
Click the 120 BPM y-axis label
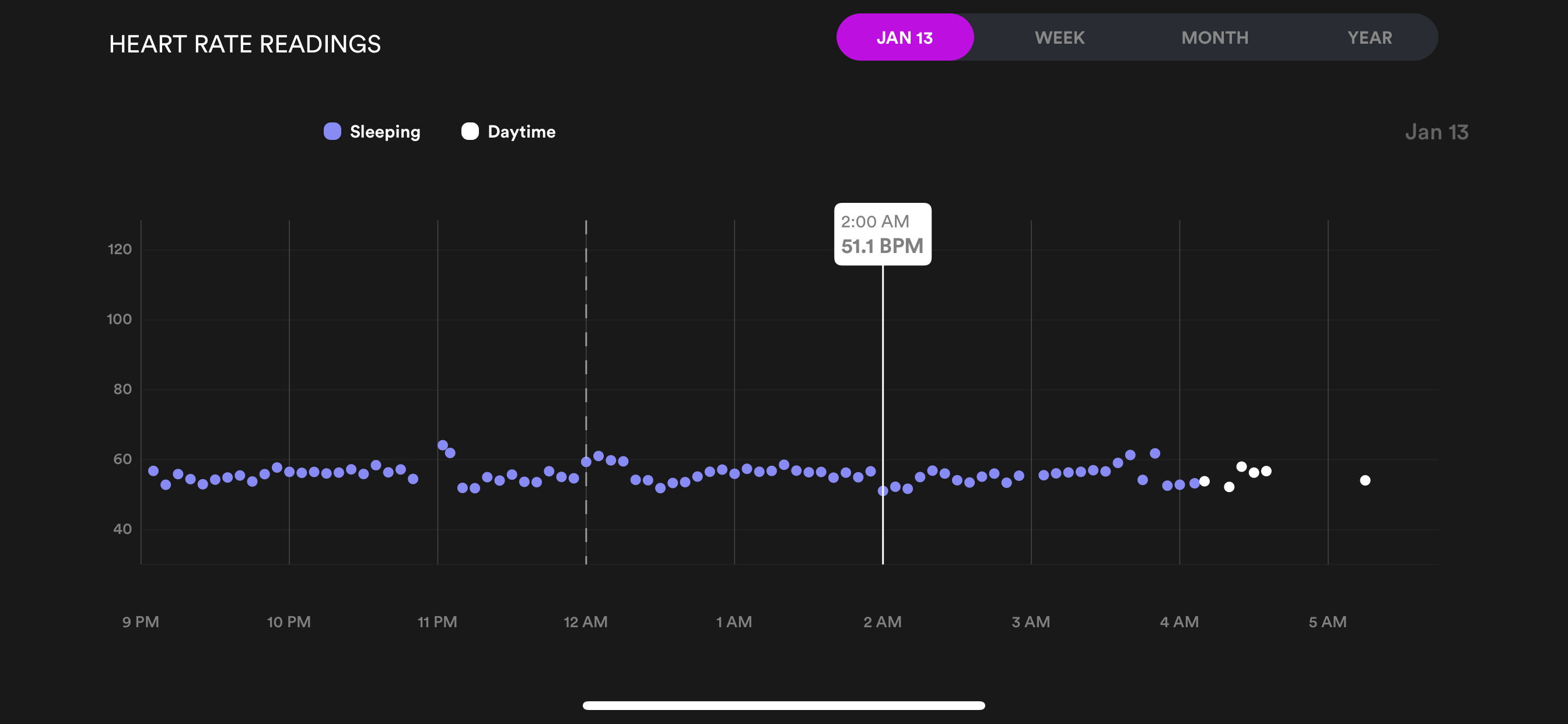[x=120, y=249]
